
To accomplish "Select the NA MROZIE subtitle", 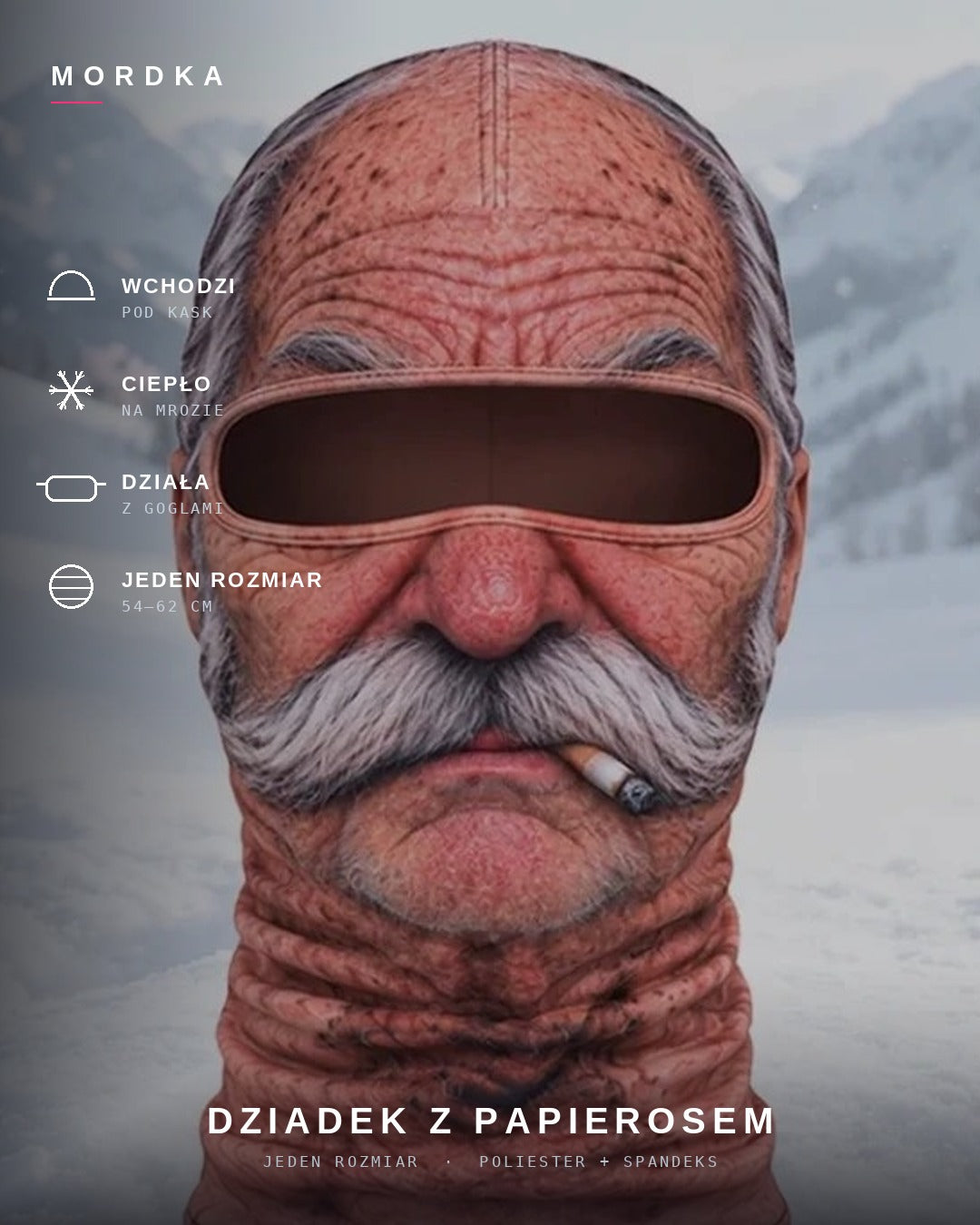I will pyautogui.click(x=173, y=410).
